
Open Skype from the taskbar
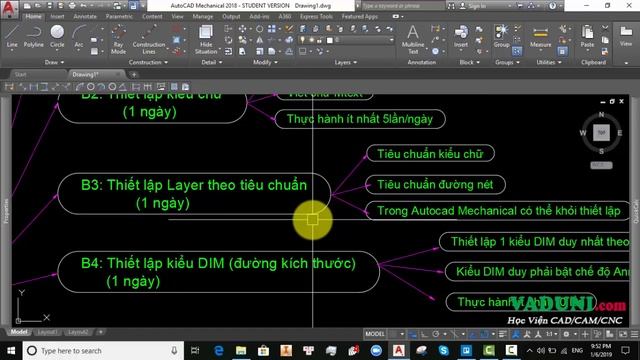pos(444,350)
